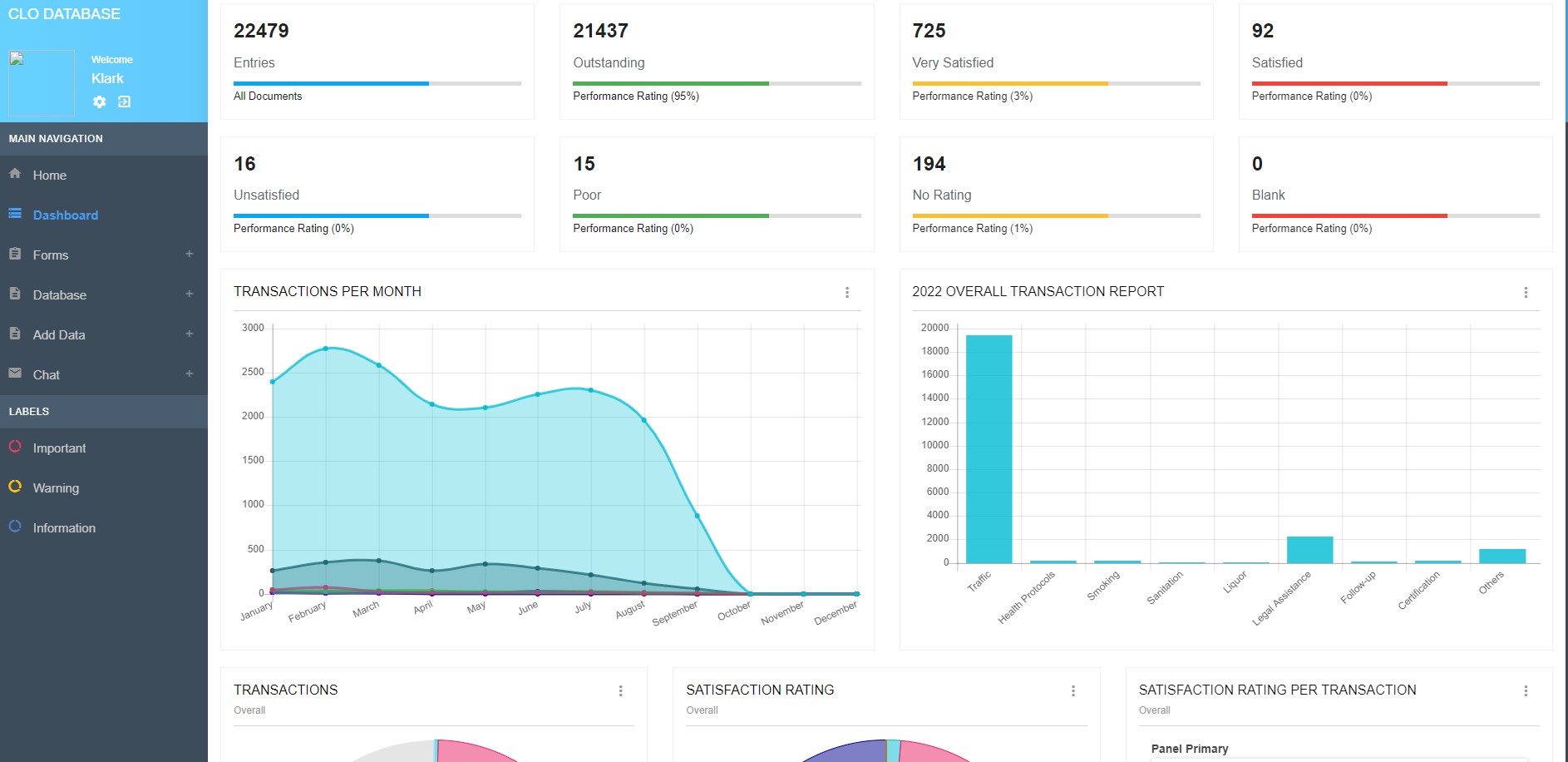Viewport: 1568px width, 762px height.
Task: Open the Forms menu item
Action: (104, 255)
